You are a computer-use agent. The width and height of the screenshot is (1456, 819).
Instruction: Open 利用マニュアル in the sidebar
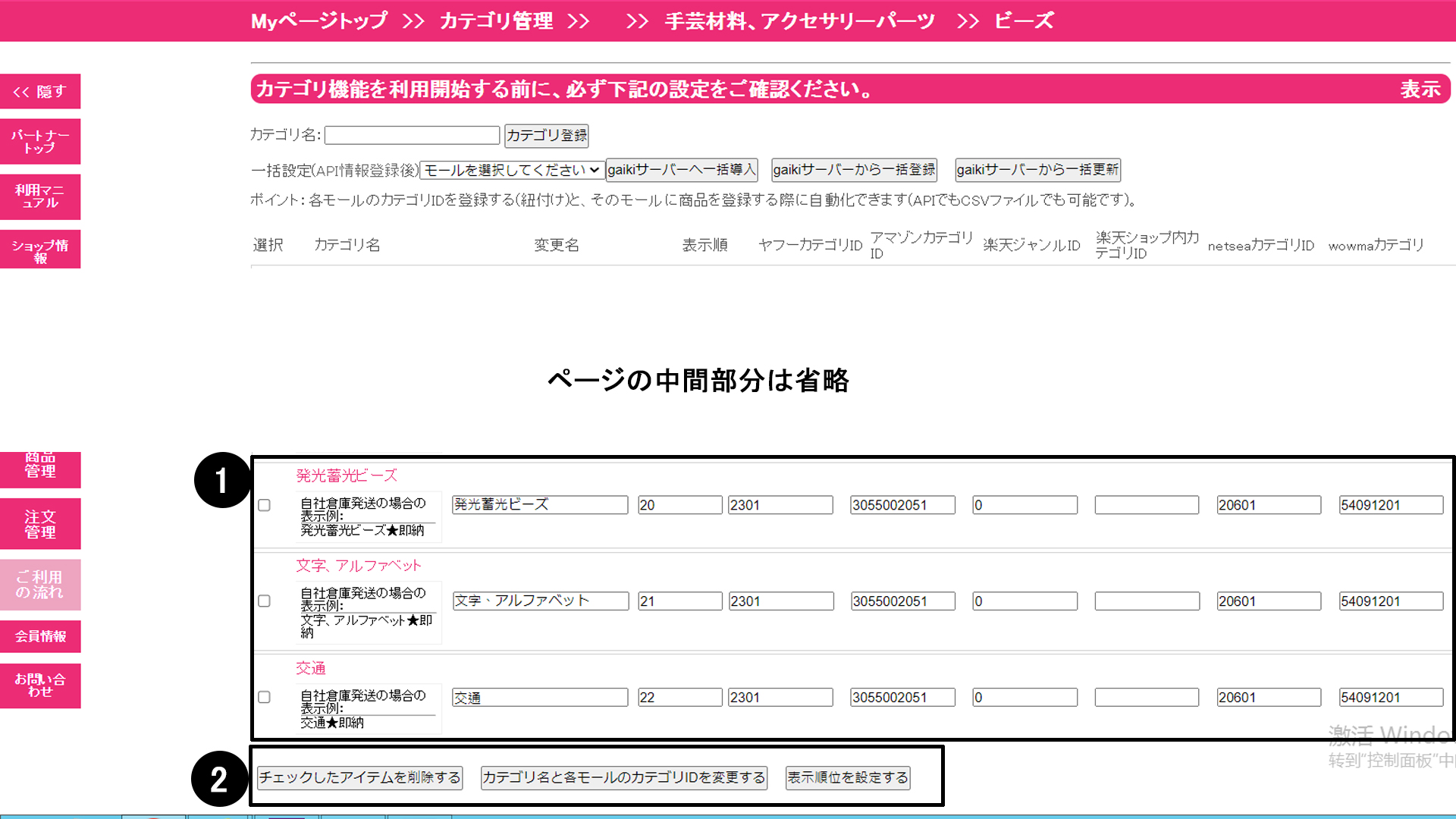[x=40, y=196]
